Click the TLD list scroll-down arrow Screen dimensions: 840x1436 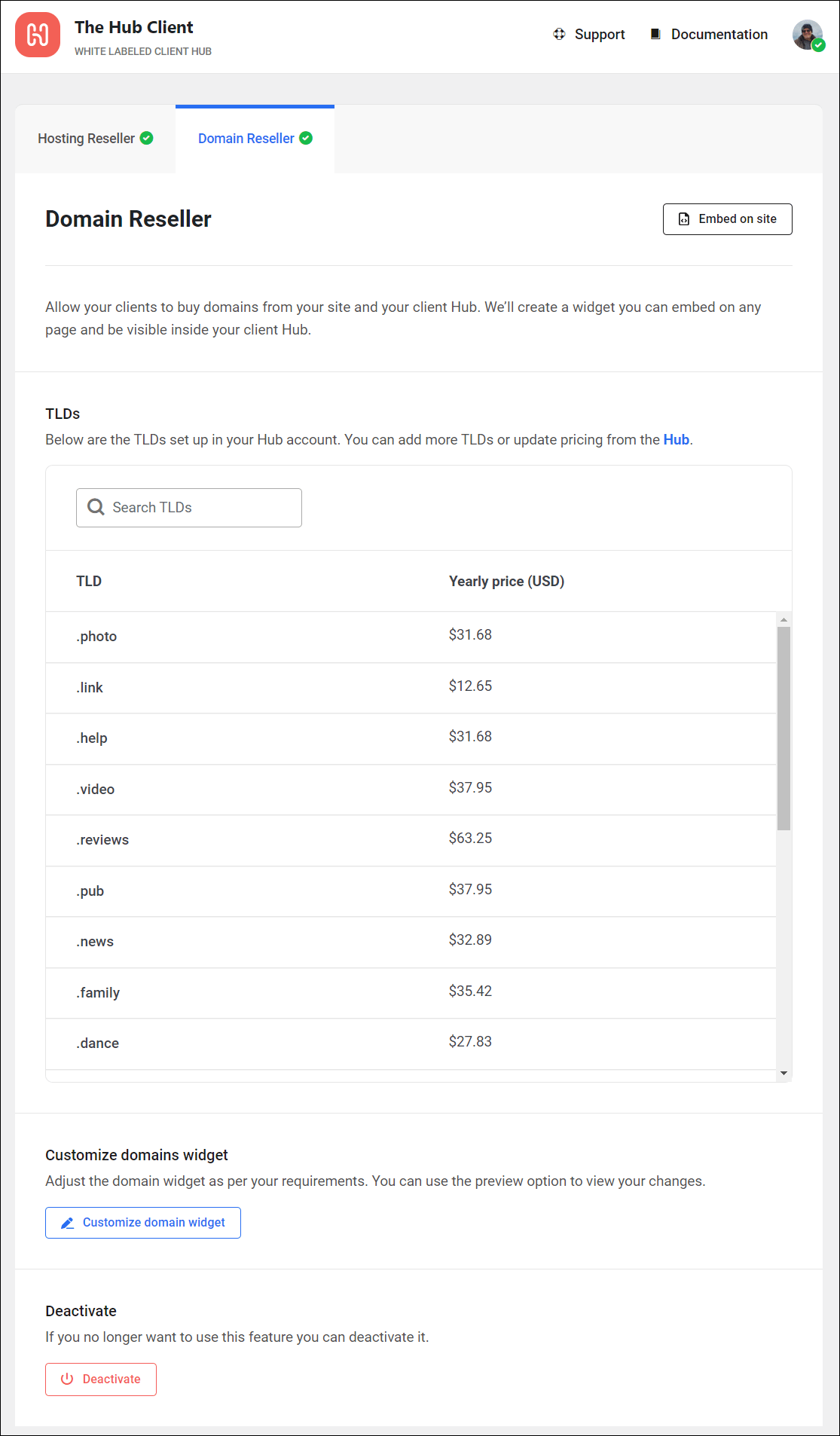pyautogui.click(x=783, y=1073)
